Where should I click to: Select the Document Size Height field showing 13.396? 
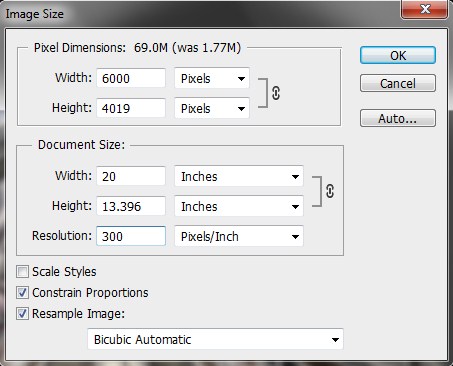(x=131, y=206)
